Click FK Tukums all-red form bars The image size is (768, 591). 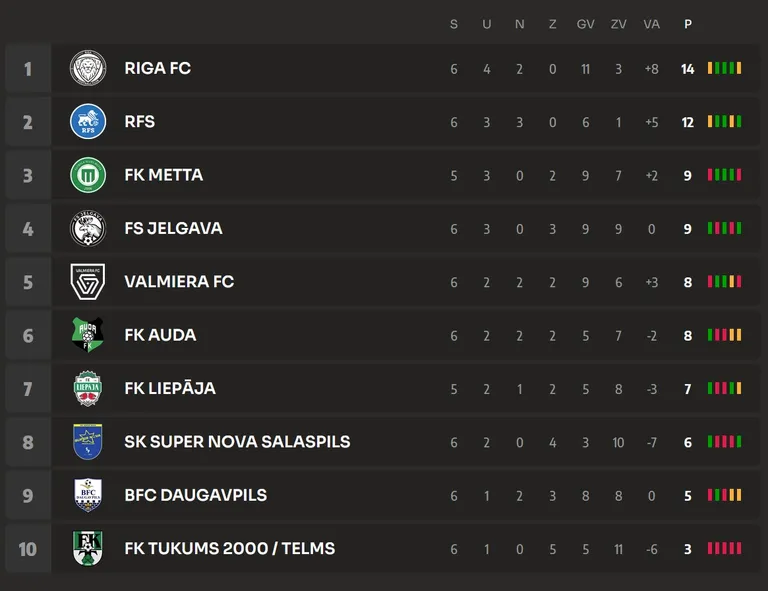tap(724, 548)
